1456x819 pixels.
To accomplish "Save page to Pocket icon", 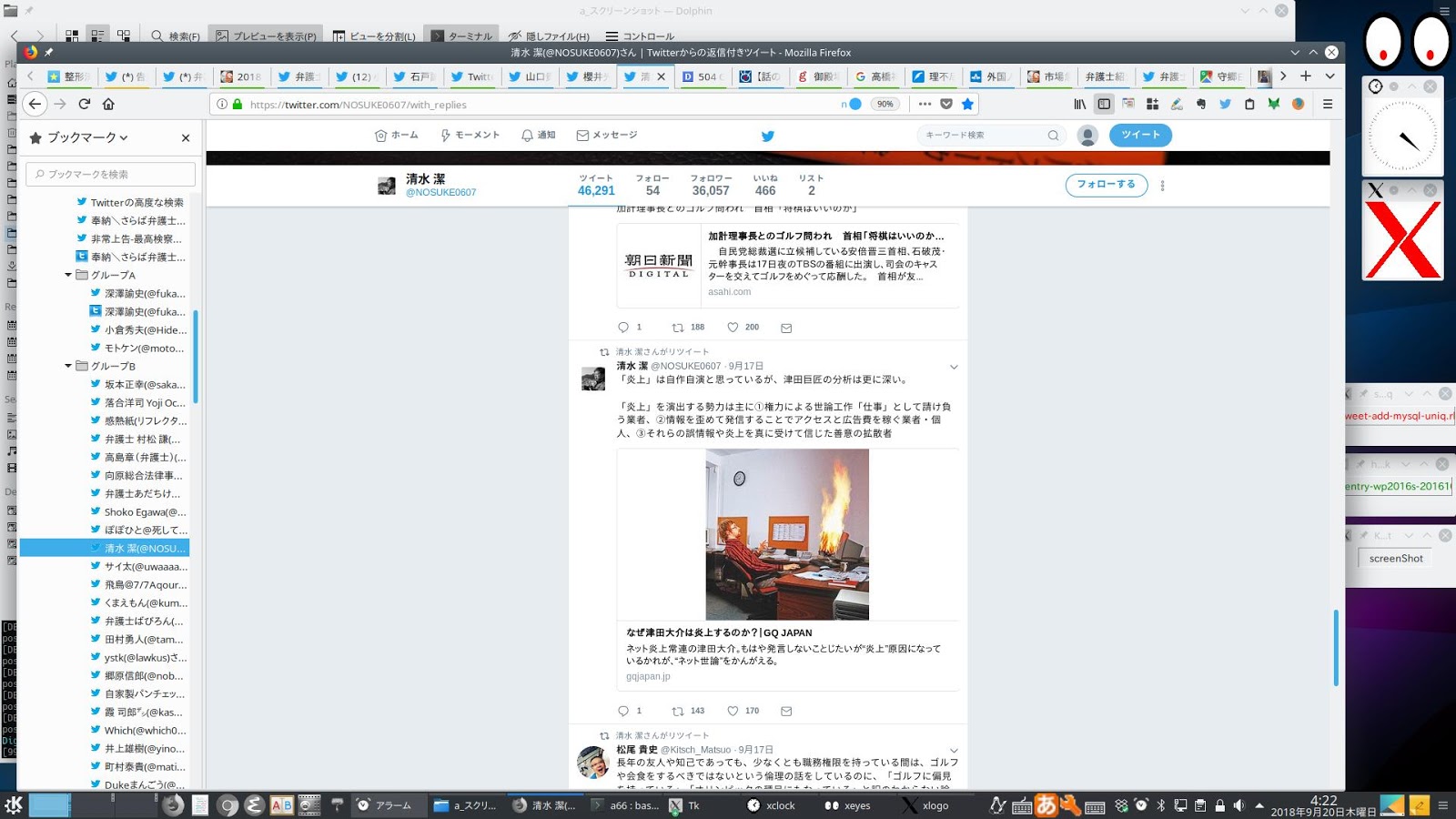I will (x=946, y=104).
